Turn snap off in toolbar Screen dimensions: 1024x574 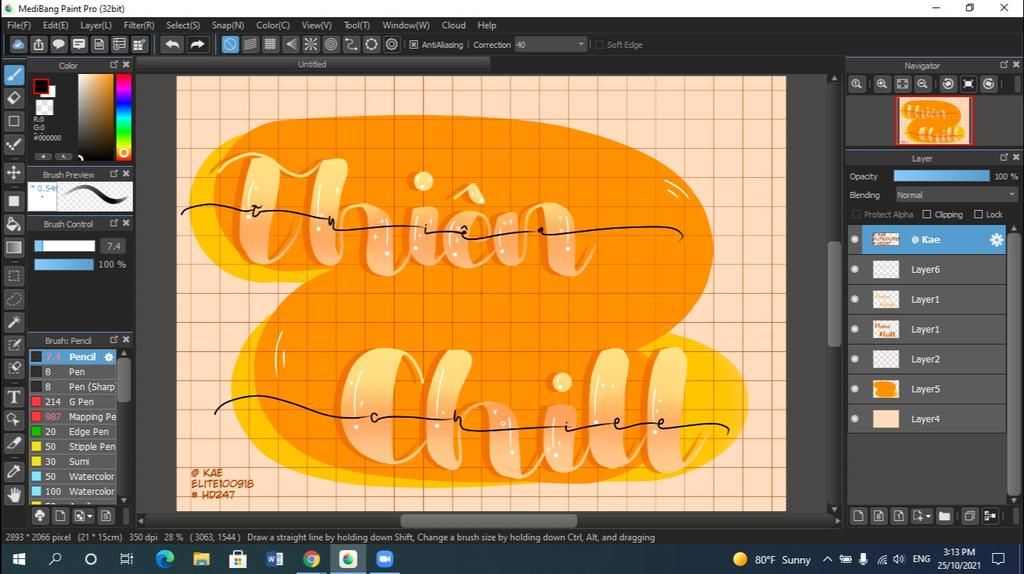pyautogui.click(x=230, y=44)
